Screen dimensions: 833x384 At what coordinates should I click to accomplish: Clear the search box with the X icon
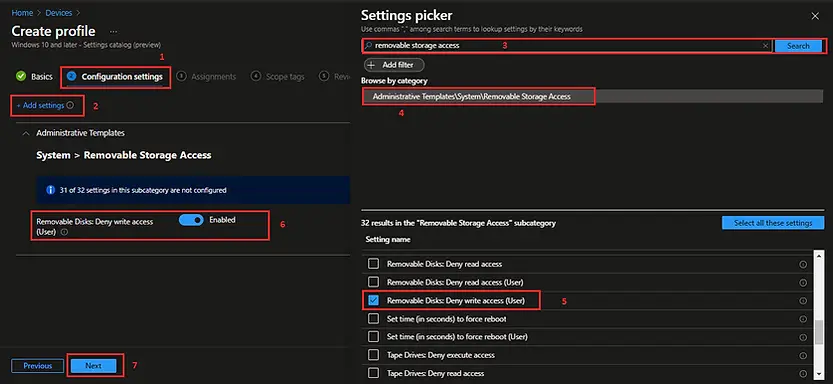click(x=765, y=46)
